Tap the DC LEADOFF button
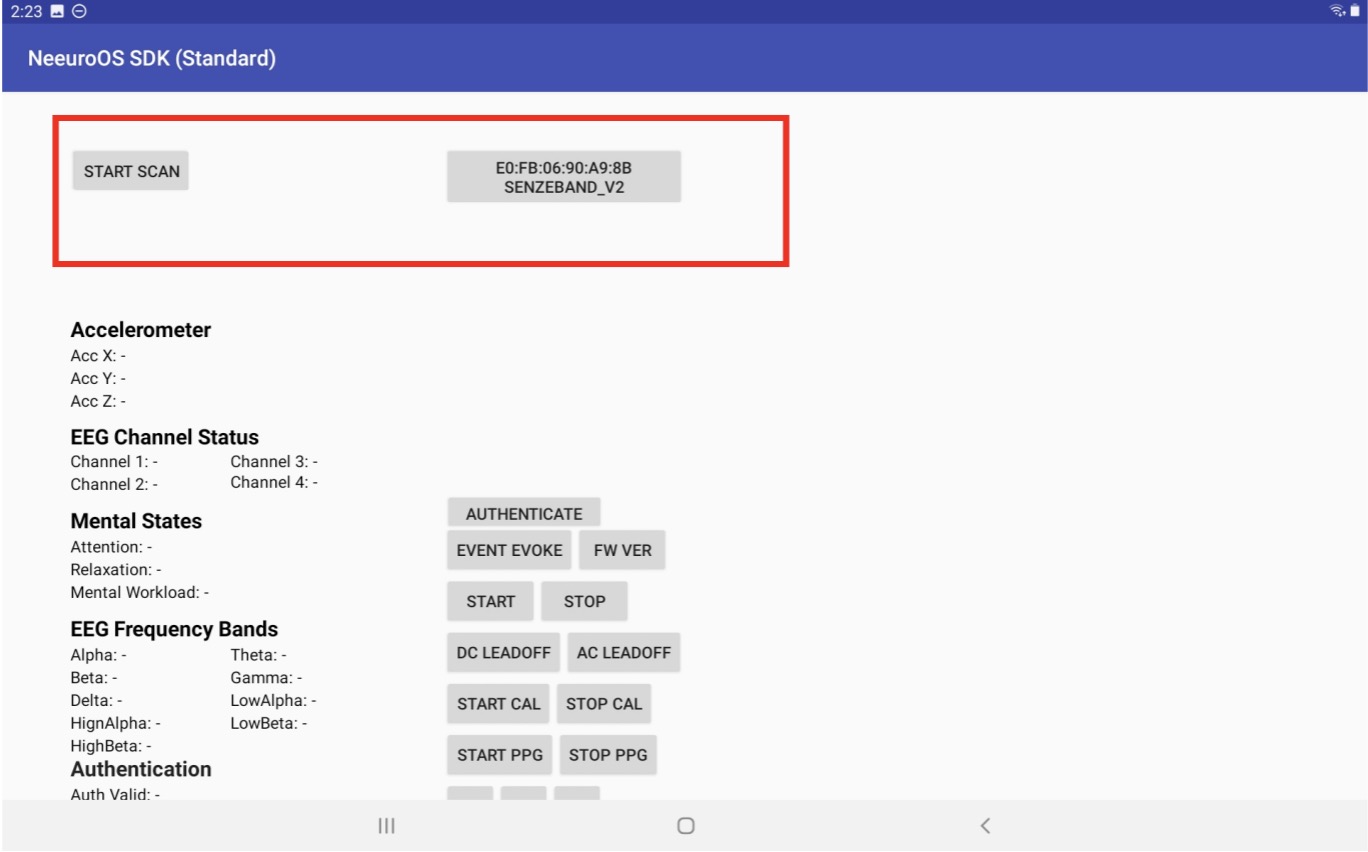Image resolution: width=1368 pixels, height=852 pixels. pyautogui.click(x=503, y=652)
